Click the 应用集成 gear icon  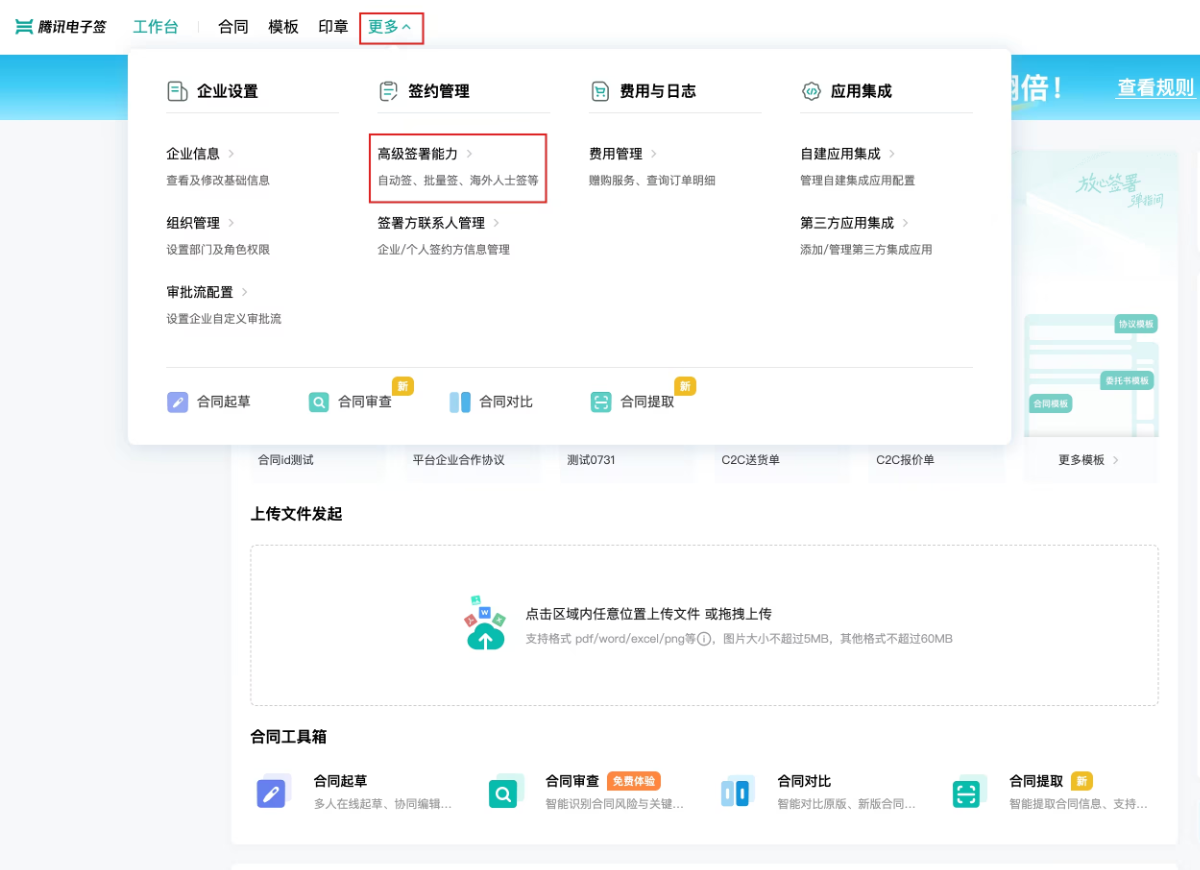pos(811,90)
